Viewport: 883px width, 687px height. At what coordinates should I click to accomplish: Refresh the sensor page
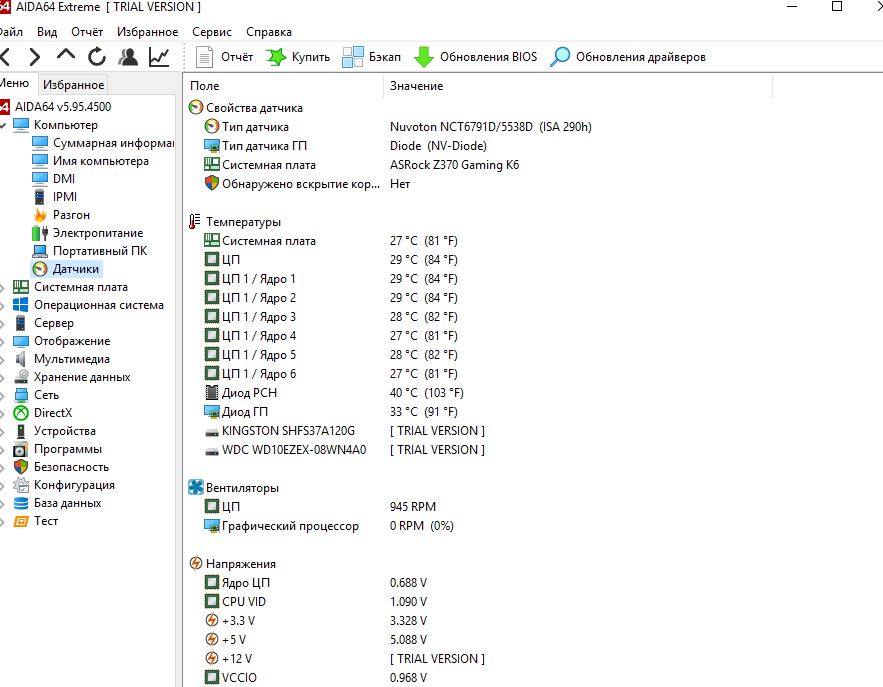97,57
